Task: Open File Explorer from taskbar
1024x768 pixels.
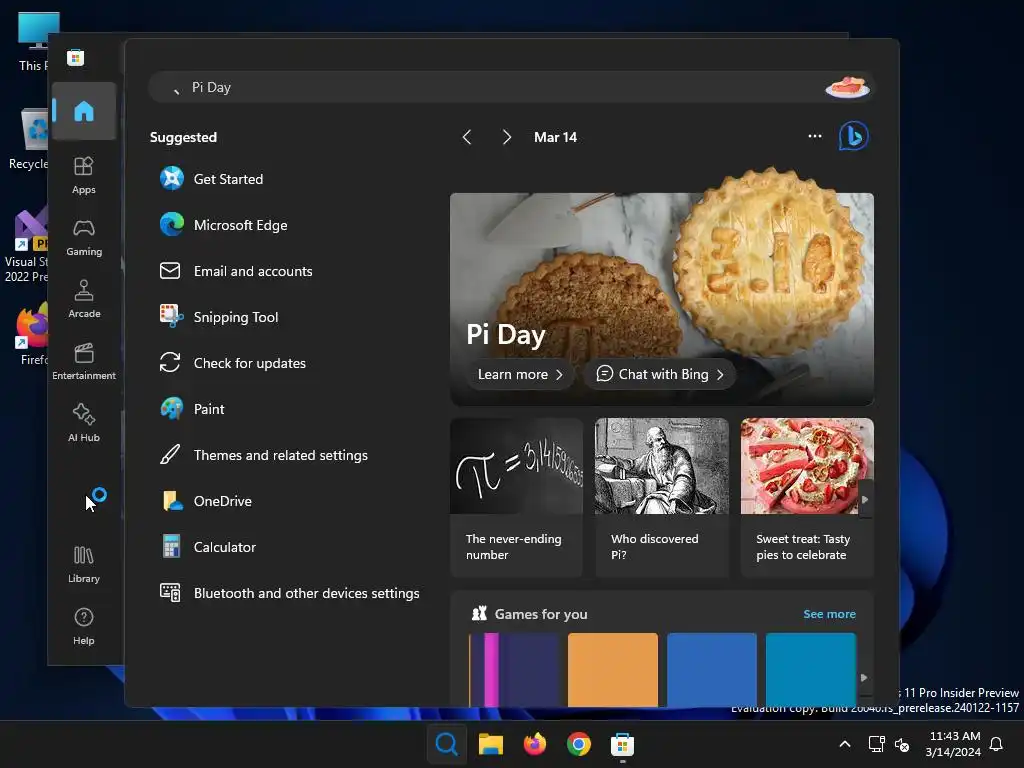Action: click(x=490, y=744)
